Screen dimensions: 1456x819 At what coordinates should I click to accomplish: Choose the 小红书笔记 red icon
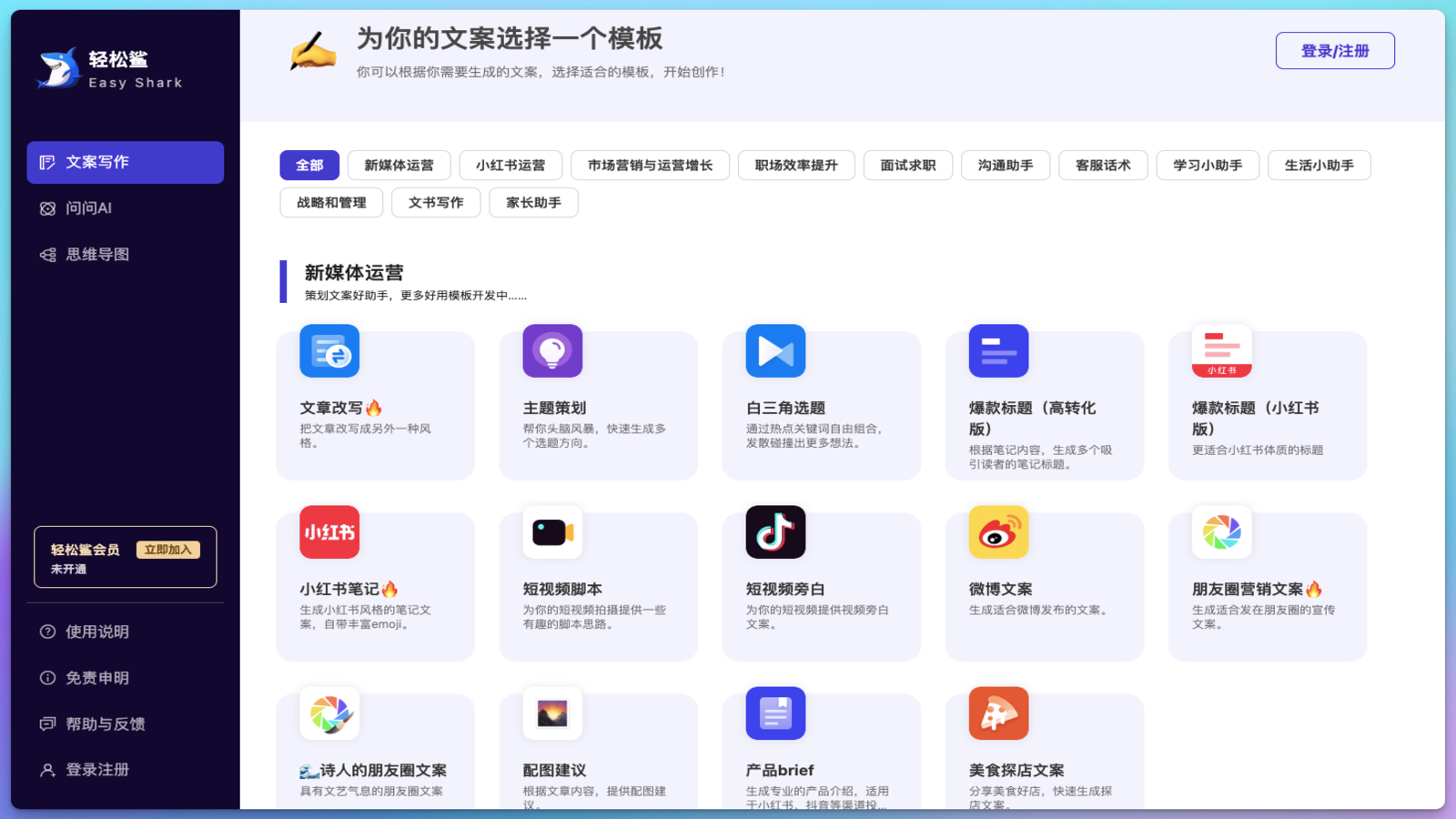[x=329, y=532]
